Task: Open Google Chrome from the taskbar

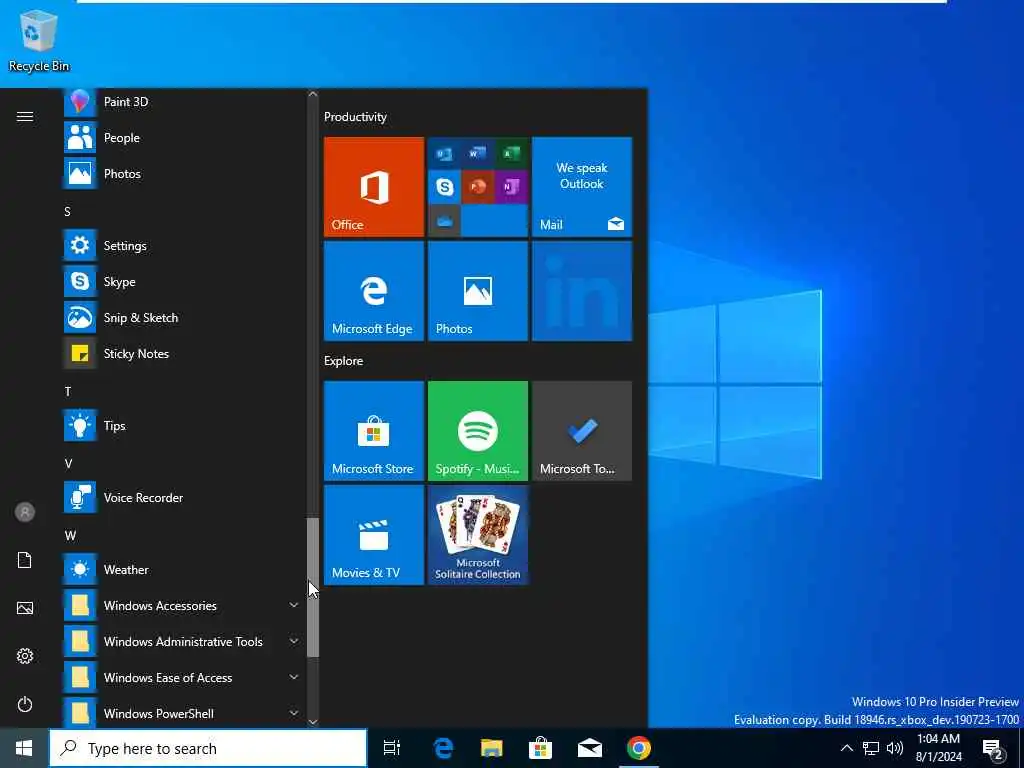Action: [639, 748]
